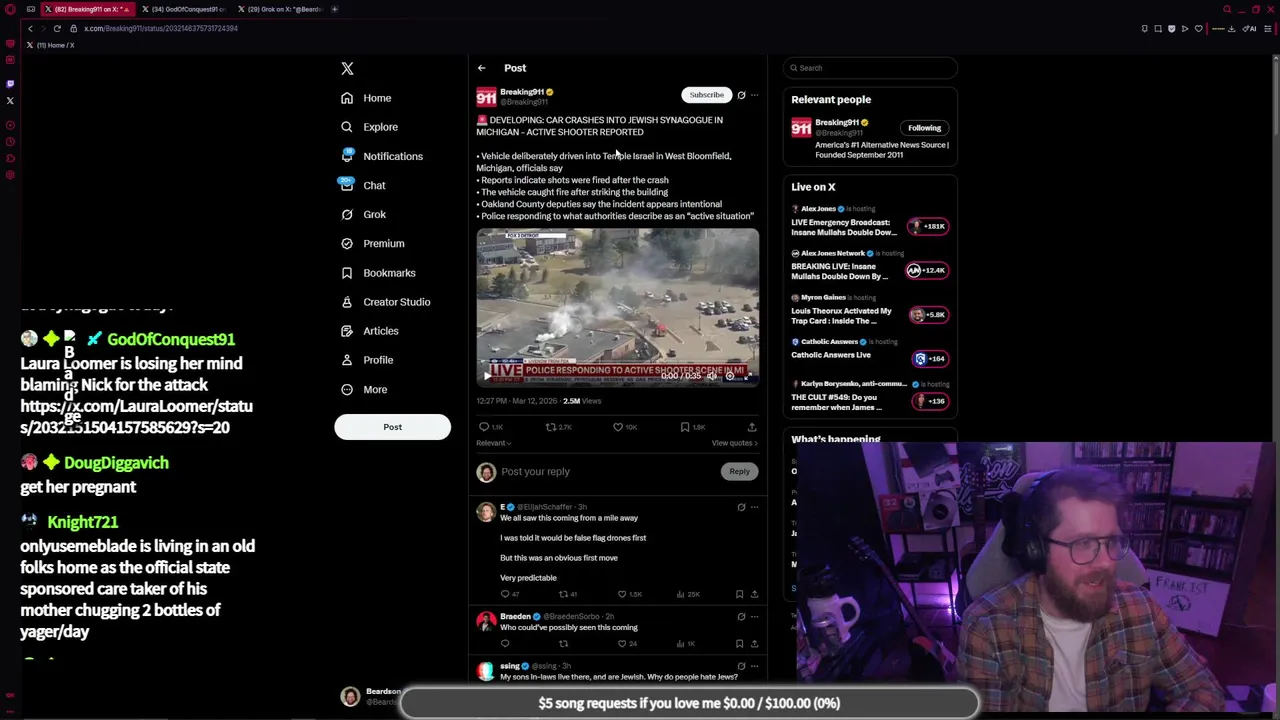
Task: Subscribe to Breaking911
Action: (x=706, y=95)
